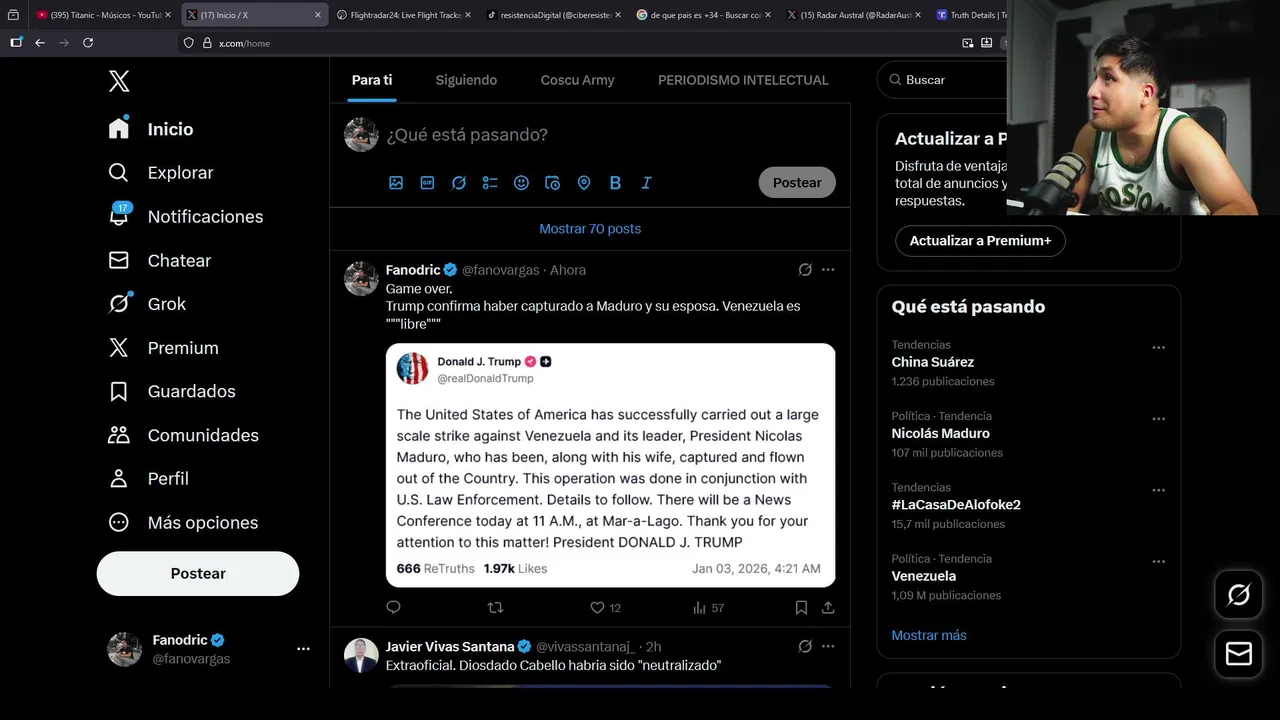Repost Fanodric's post
The image size is (1280, 720).
[495, 607]
